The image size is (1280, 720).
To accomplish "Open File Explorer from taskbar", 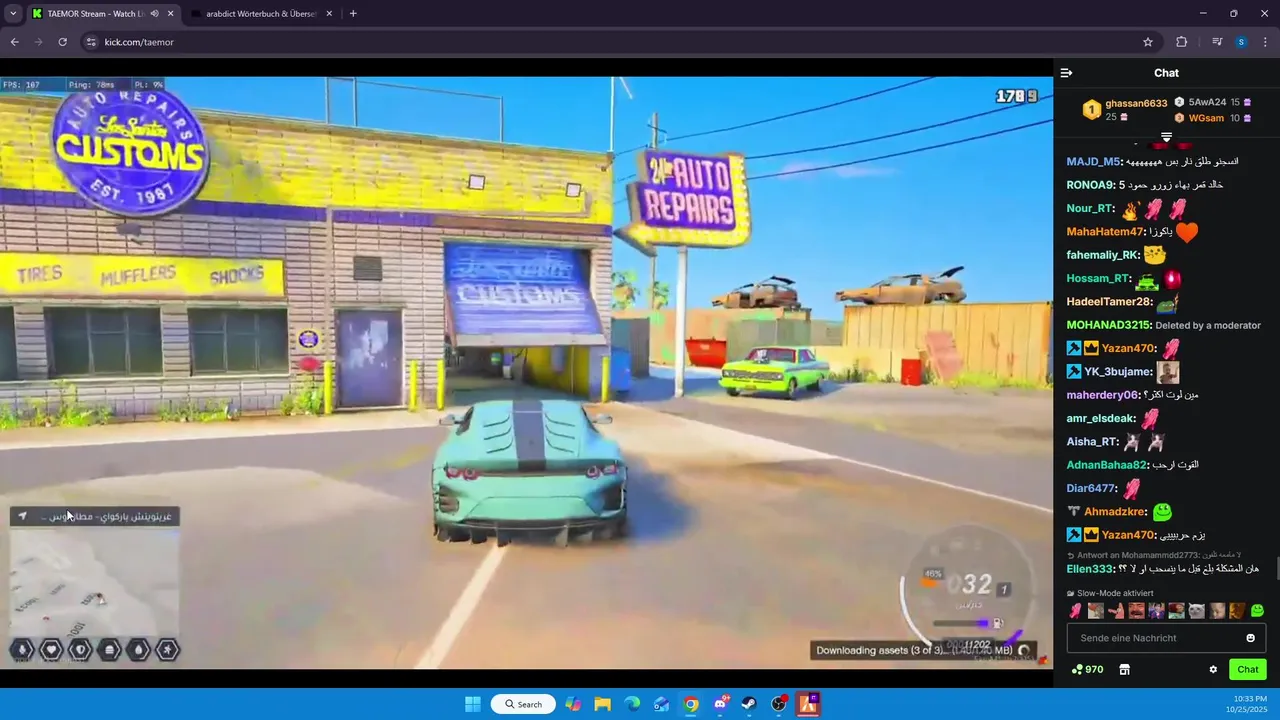I will click(603, 704).
